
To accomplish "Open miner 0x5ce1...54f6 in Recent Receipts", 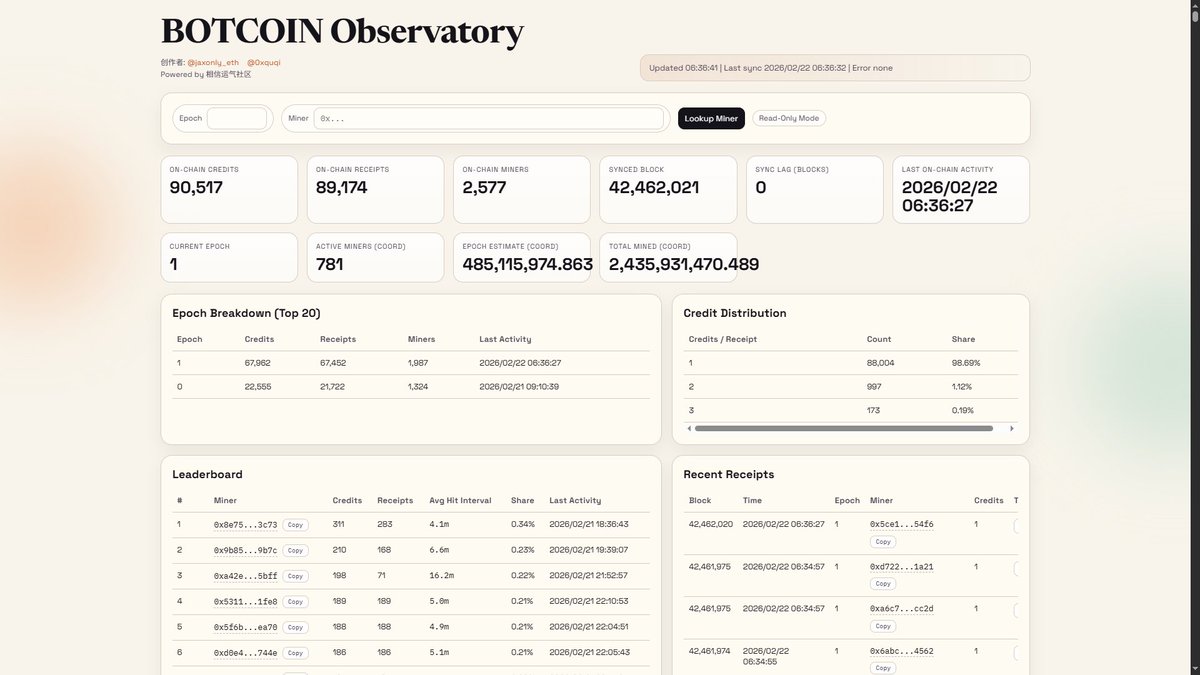I will point(902,524).
